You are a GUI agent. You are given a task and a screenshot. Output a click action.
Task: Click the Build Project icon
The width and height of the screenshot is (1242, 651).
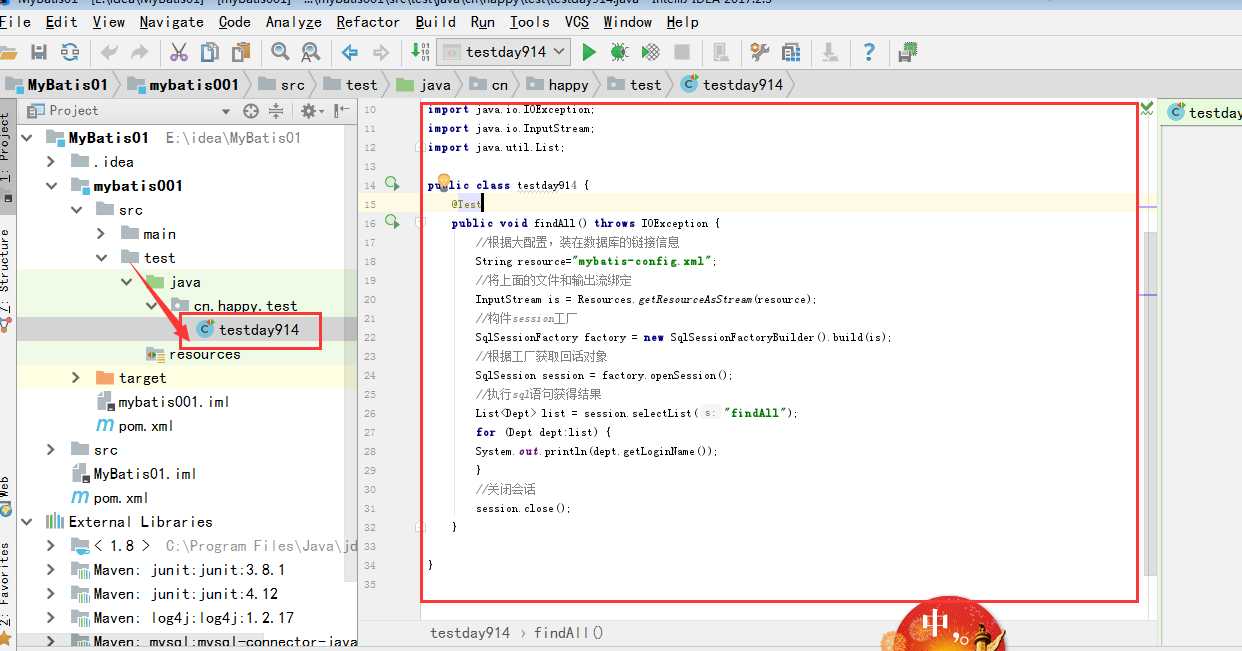click(421, 52)
